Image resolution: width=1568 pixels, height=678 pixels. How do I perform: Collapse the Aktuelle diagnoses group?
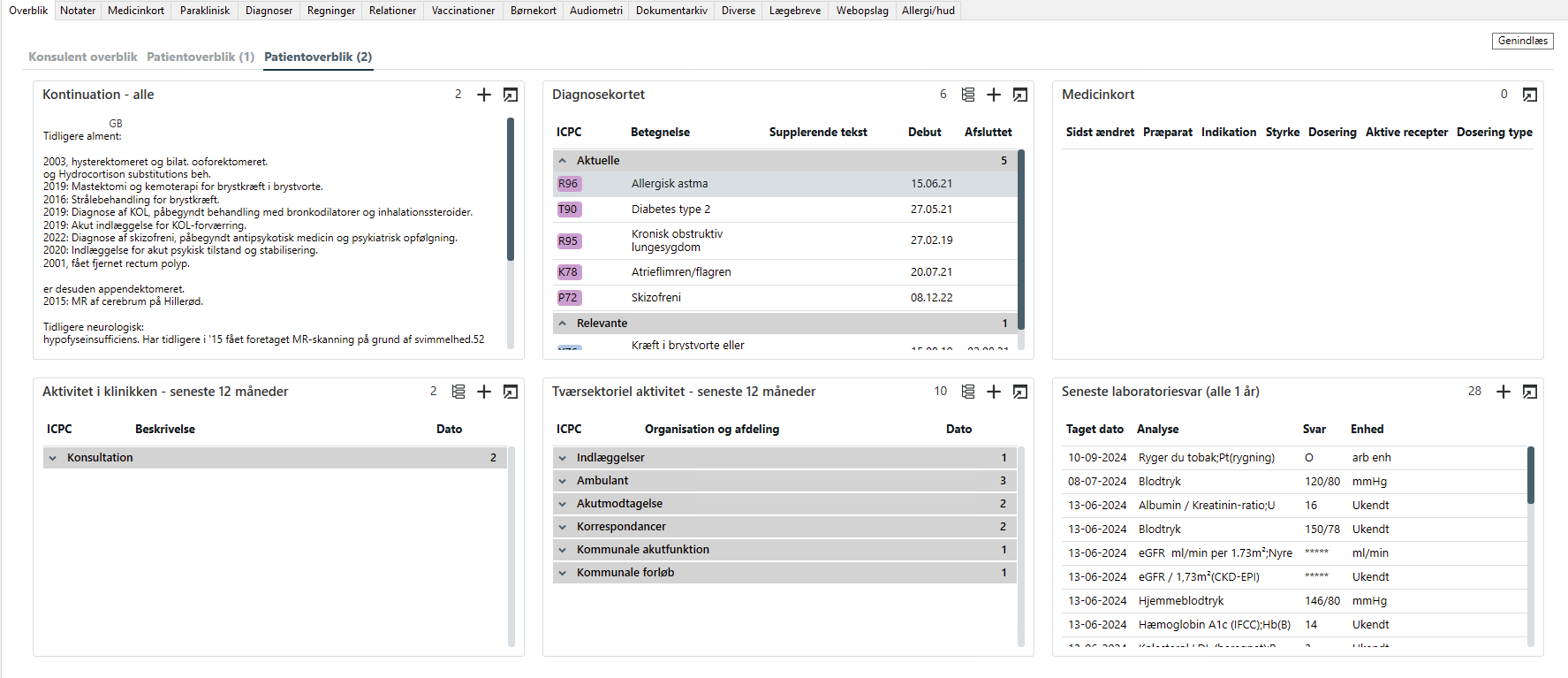(563, 161)
